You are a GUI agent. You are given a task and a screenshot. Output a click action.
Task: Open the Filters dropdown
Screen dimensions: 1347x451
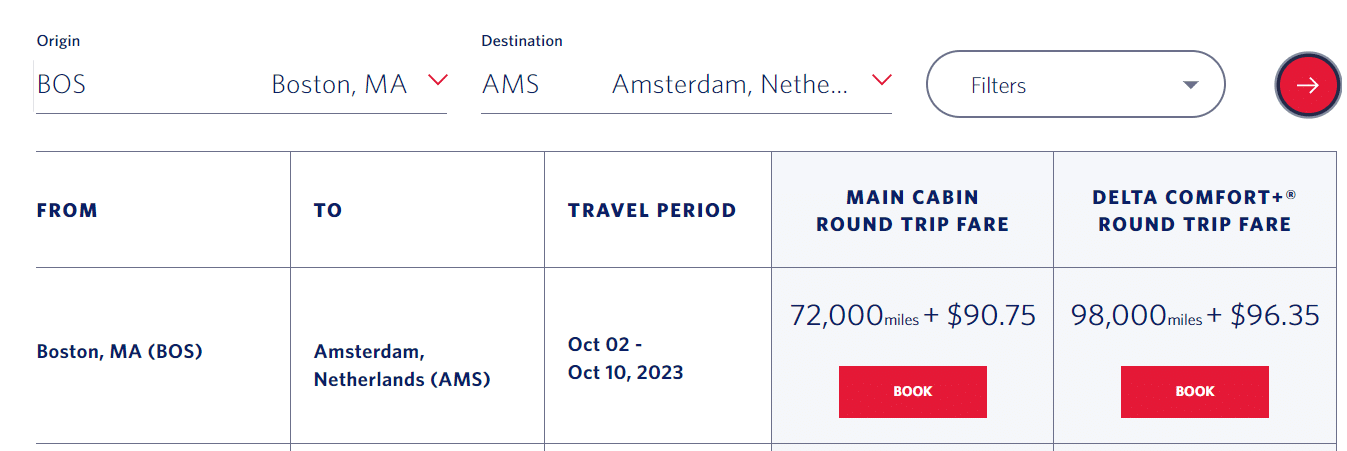point(1076,85)
